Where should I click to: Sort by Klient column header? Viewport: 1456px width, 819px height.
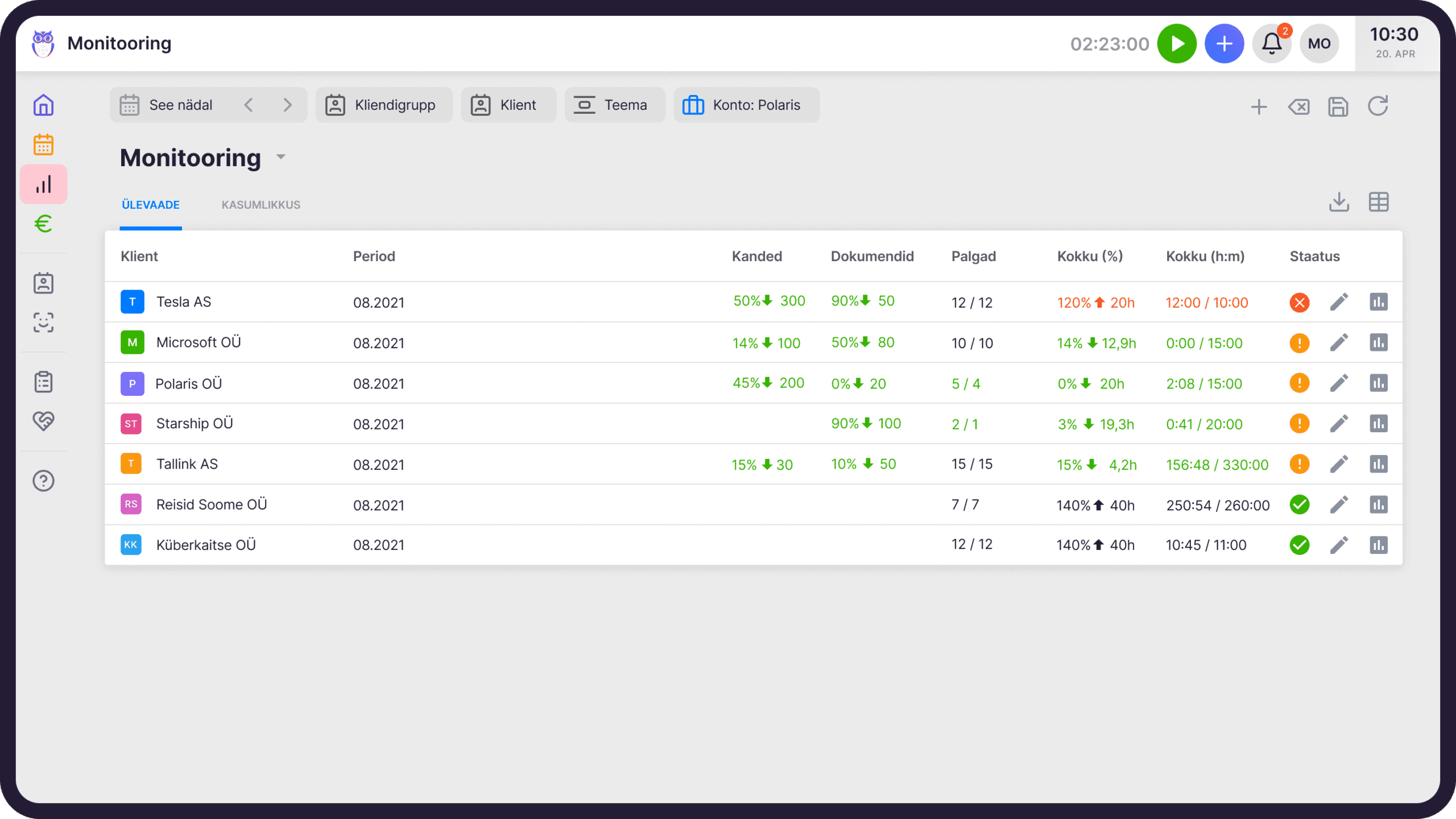(x=139, y=257)
